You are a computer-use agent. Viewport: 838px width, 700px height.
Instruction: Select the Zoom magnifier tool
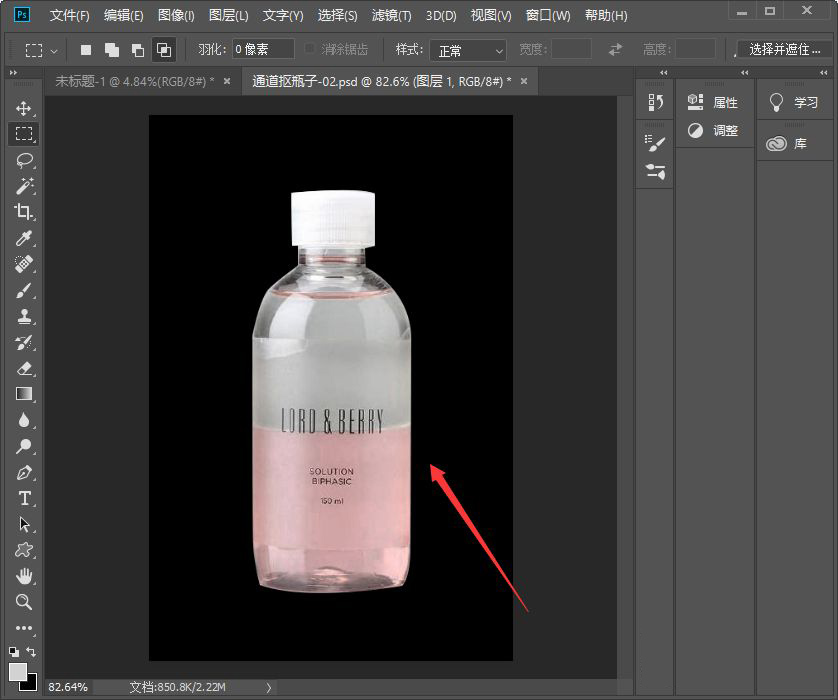tap(24, 602)
